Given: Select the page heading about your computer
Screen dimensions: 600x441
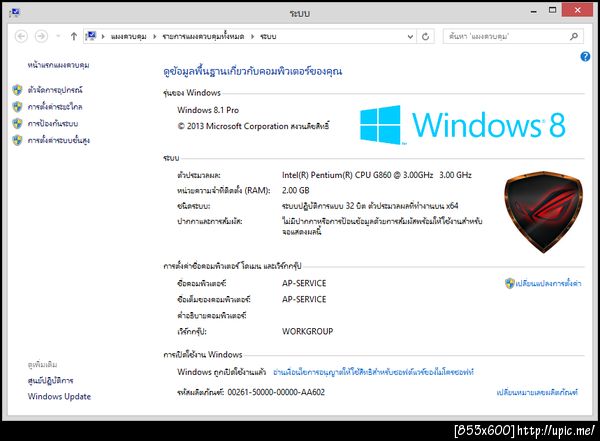Looking at the screenshot, I should coord(253,72).
